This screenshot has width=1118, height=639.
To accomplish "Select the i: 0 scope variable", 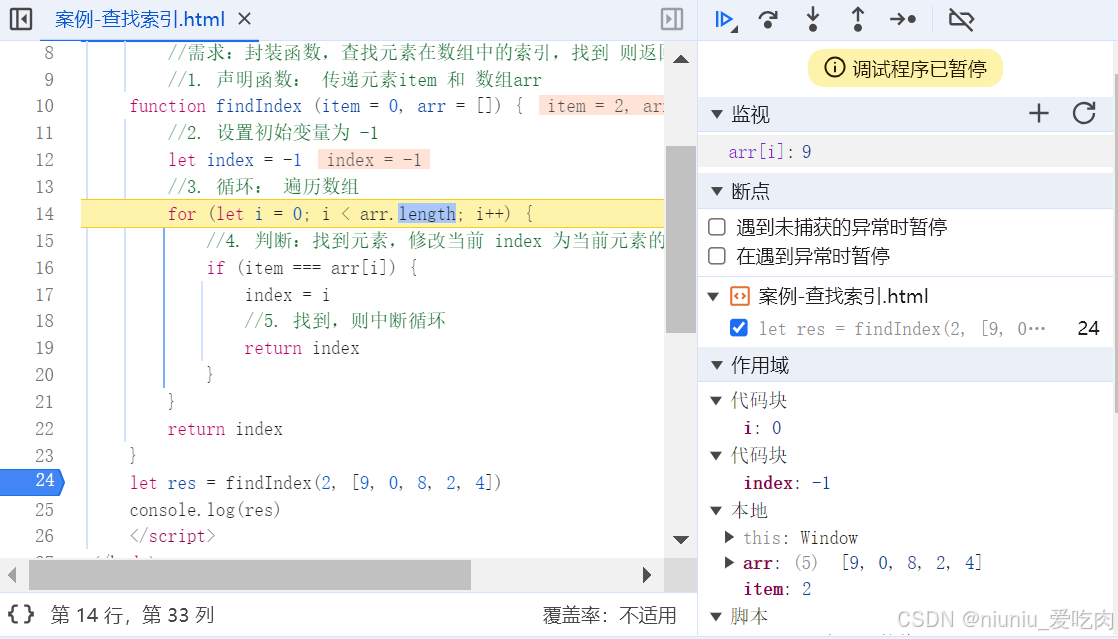I will [x=762, y=428].
